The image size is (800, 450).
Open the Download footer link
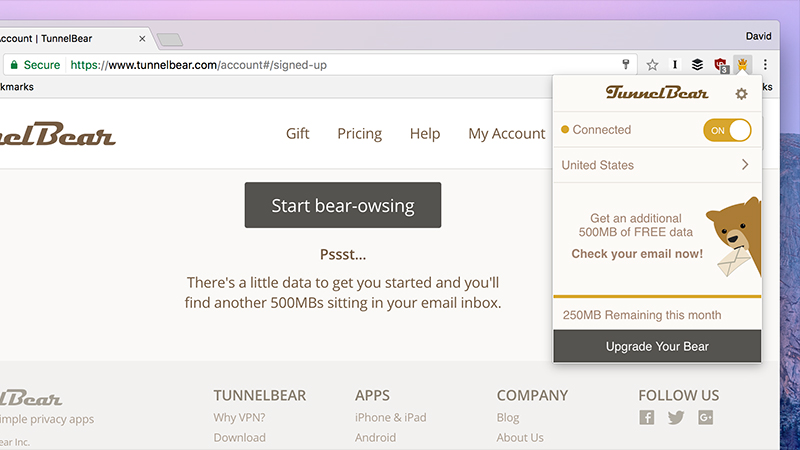(239, 438)
